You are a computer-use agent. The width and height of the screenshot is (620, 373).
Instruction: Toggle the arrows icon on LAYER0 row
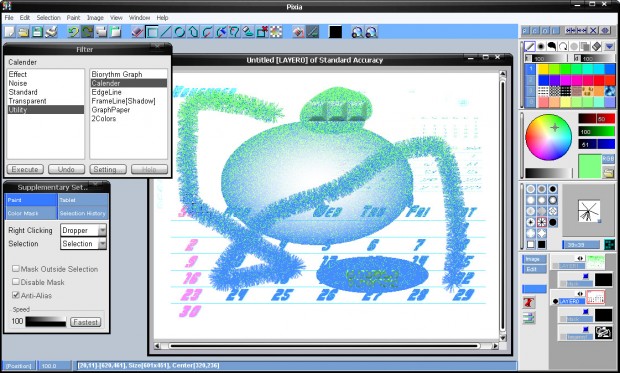(580, 294)
